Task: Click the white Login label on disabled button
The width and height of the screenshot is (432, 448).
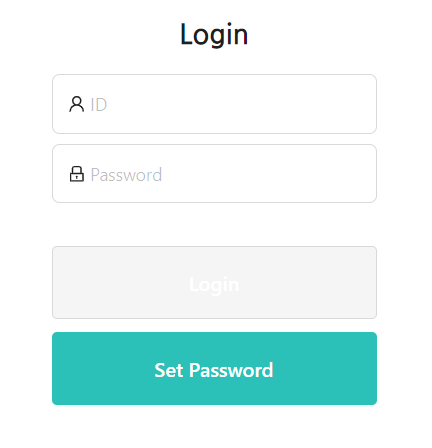Action: point(214,285)
